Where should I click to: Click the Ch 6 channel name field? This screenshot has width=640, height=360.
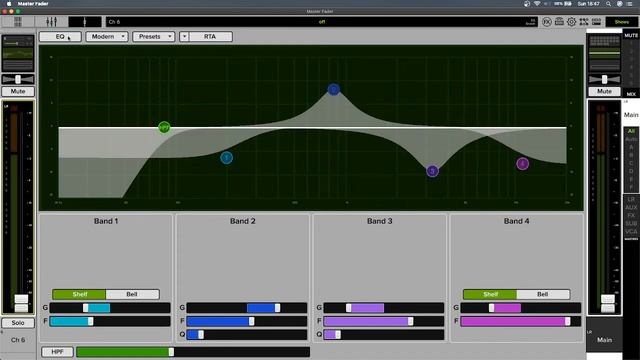322,22
